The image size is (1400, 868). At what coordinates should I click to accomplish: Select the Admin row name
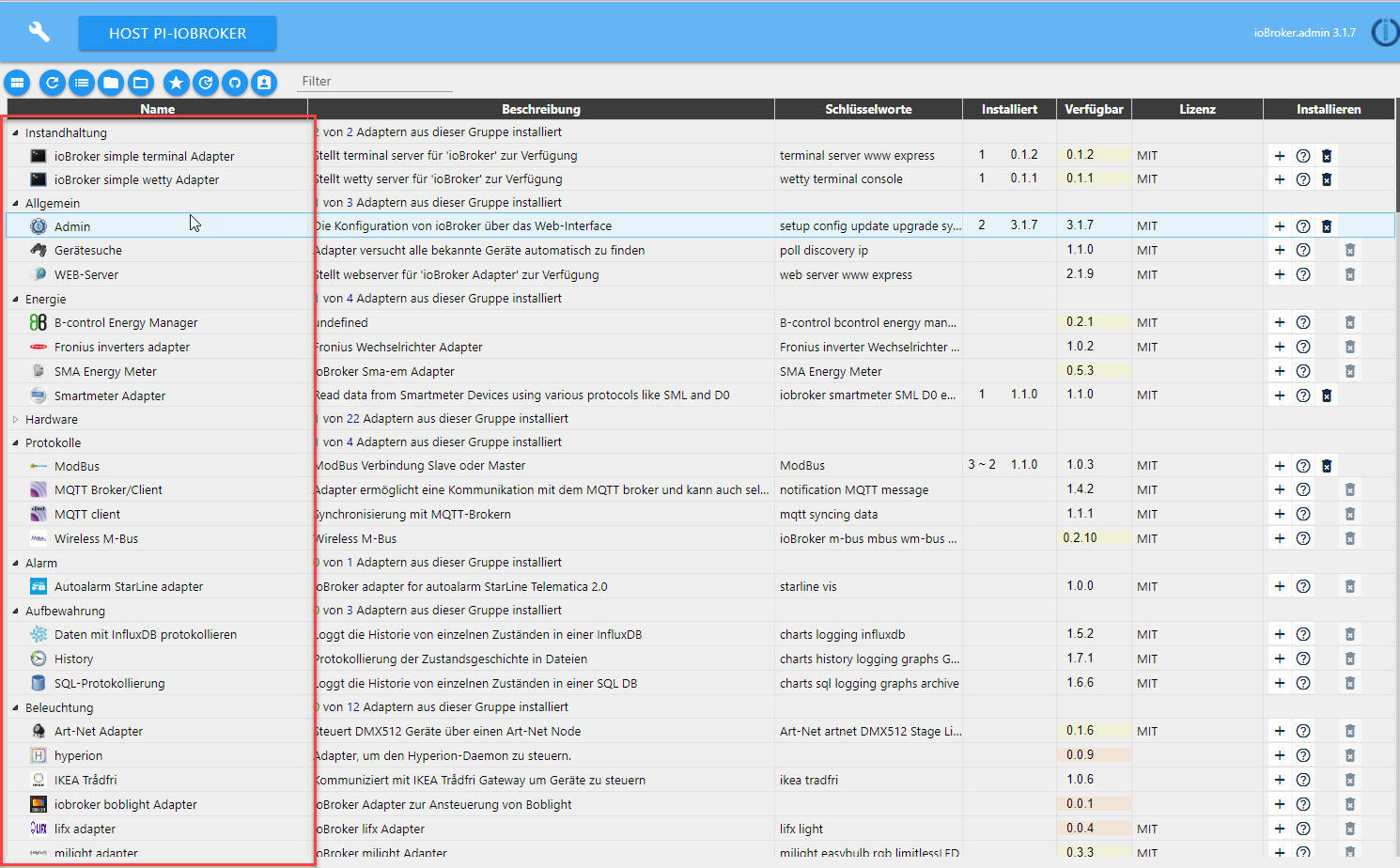72,226
